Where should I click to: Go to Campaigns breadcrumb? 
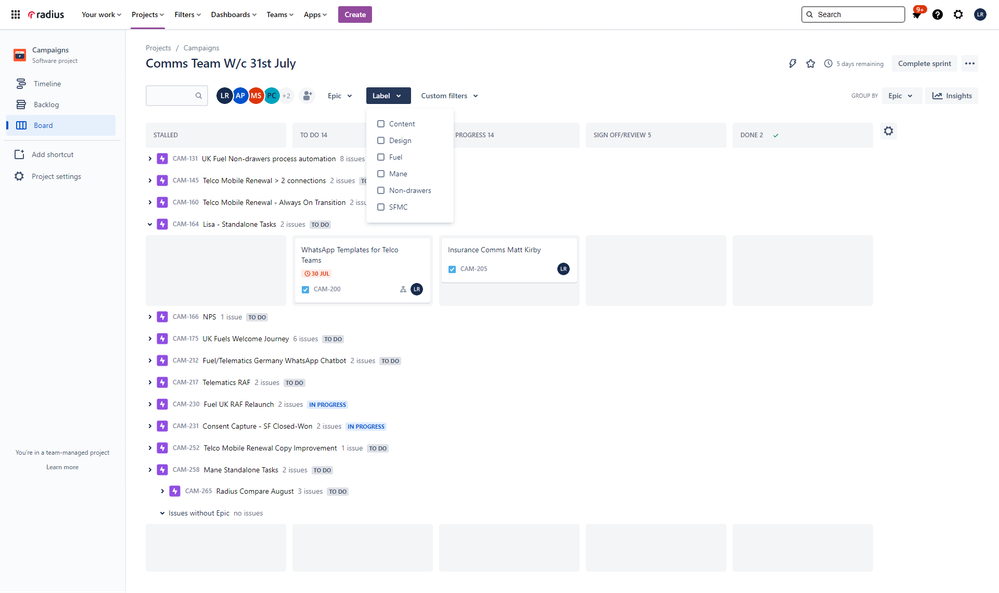[201, 48]
